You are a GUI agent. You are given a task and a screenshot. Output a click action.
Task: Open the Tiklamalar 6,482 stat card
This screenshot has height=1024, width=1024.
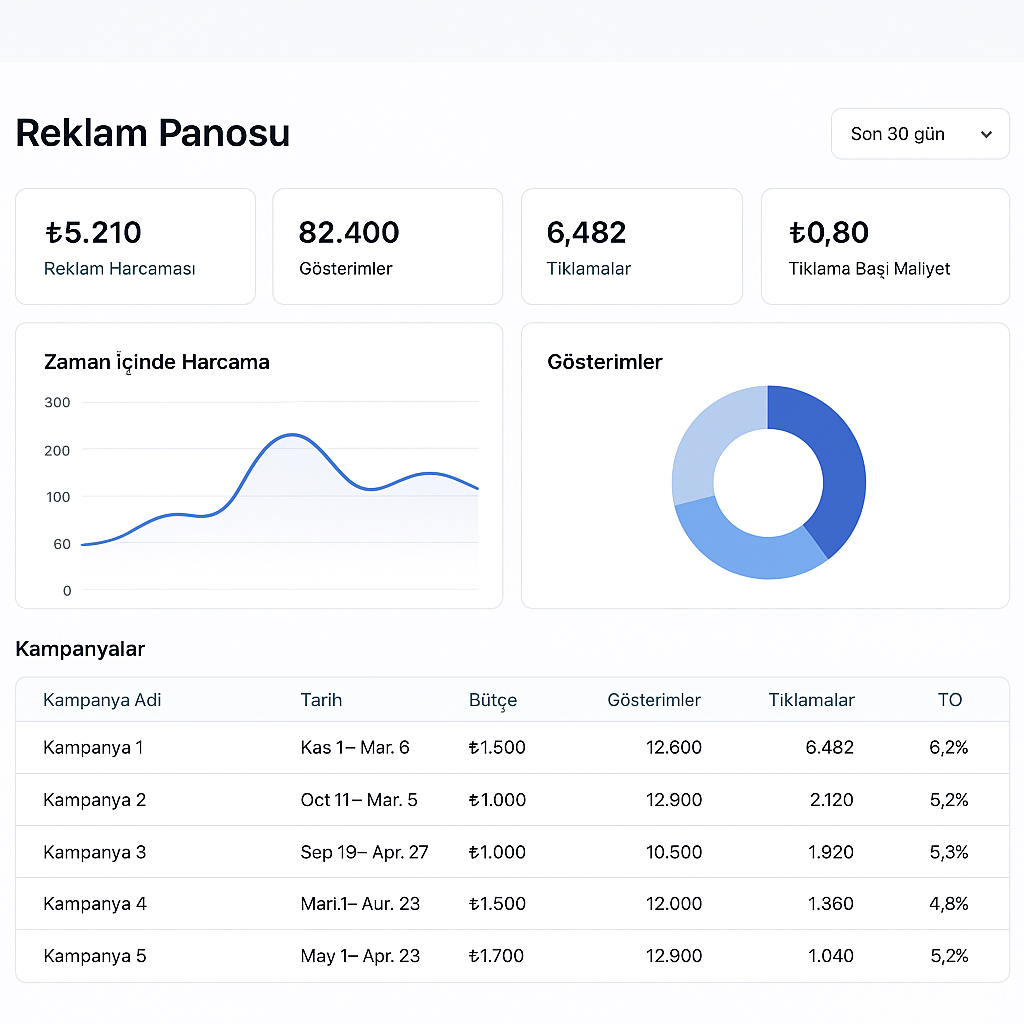click(631, 246)
